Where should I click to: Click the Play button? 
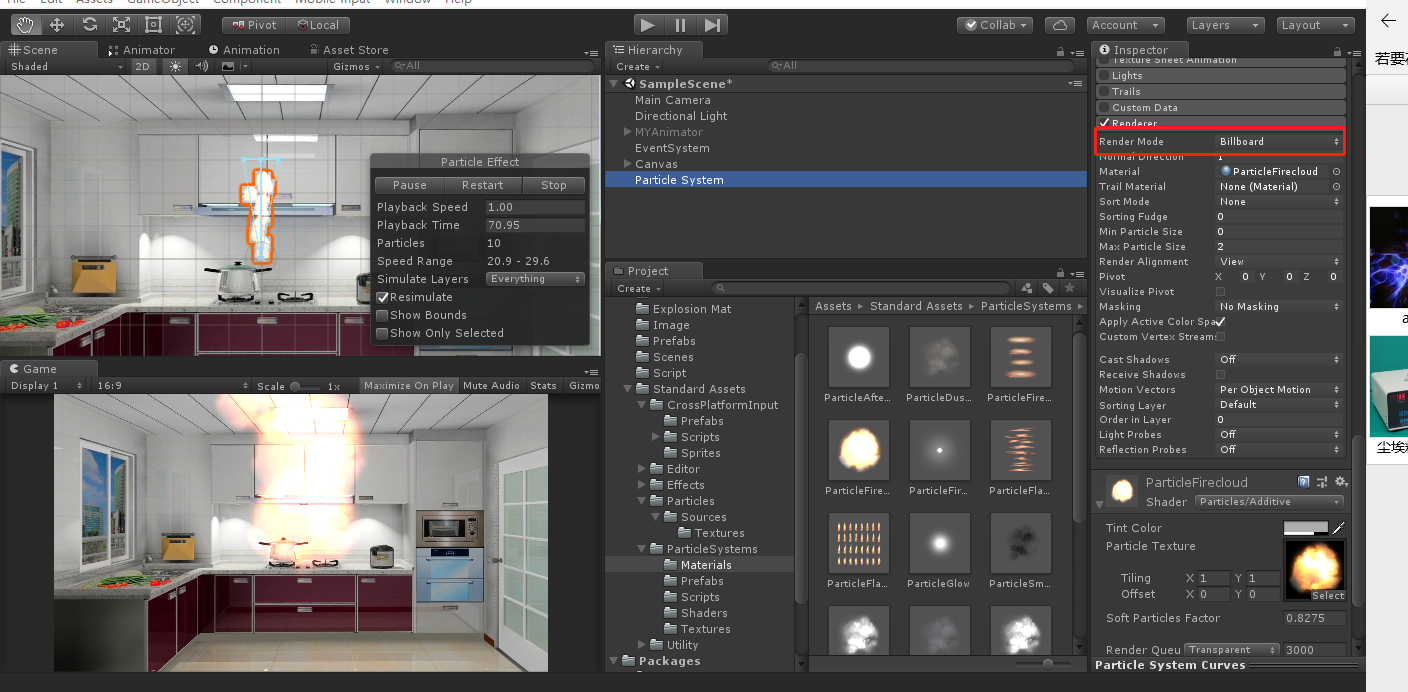(648, 25)
